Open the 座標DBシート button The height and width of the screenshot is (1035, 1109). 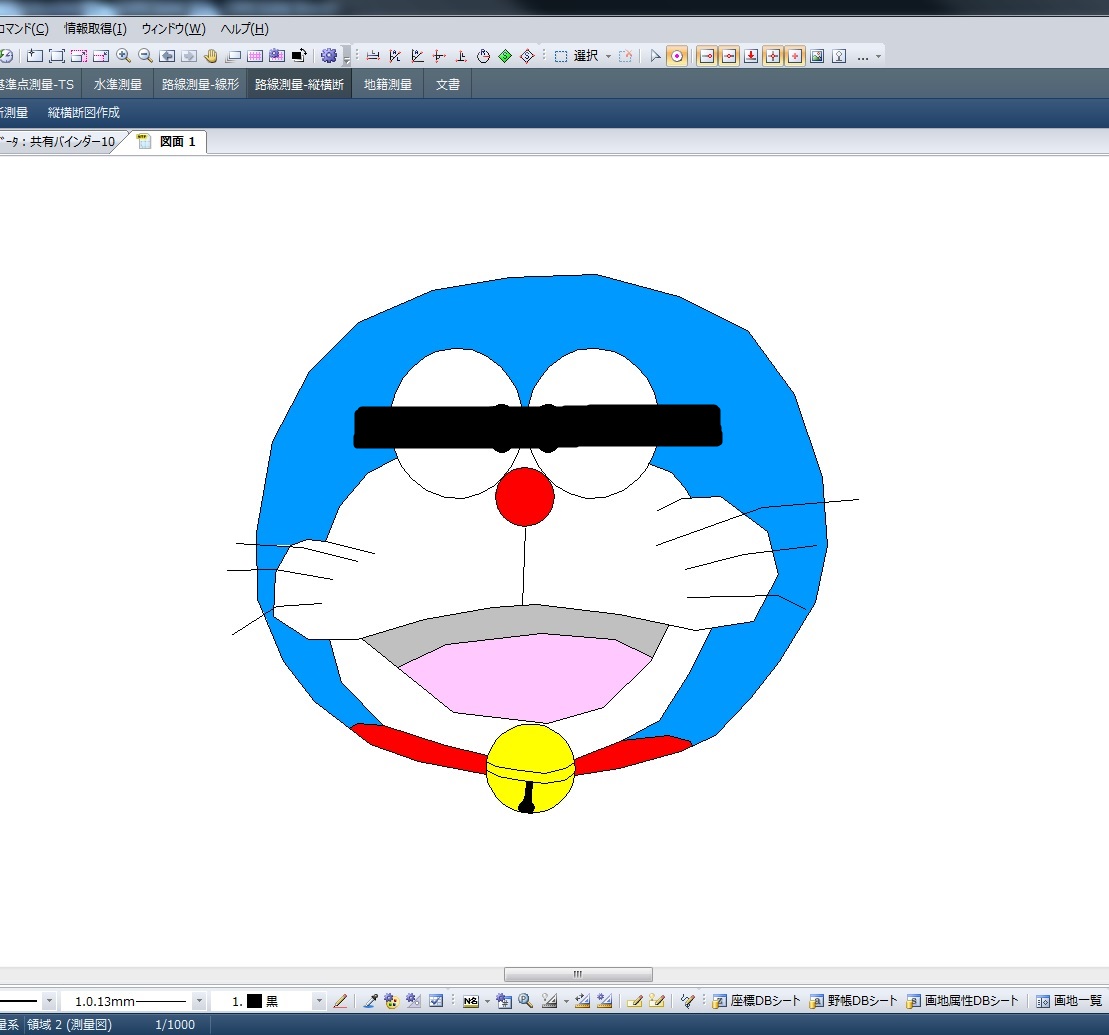coord(756,1000)
